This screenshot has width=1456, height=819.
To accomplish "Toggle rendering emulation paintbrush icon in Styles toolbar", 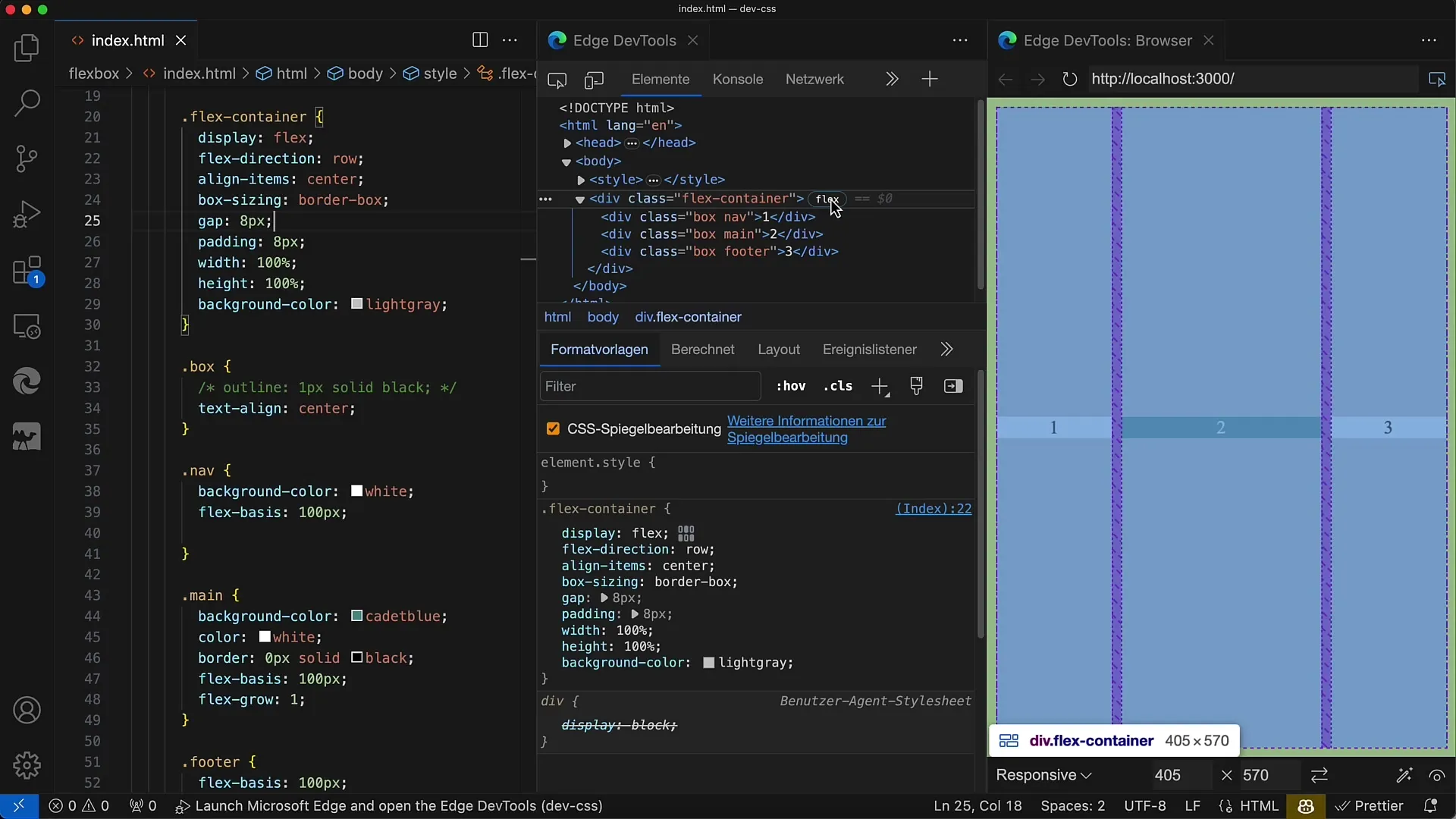I will pos(917,387).
